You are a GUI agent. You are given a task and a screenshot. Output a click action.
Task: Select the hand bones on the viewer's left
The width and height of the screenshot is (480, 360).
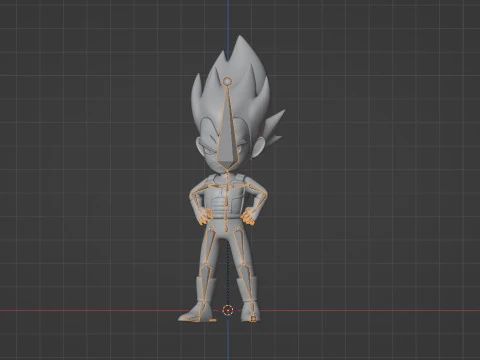click(x=204, y=217)
